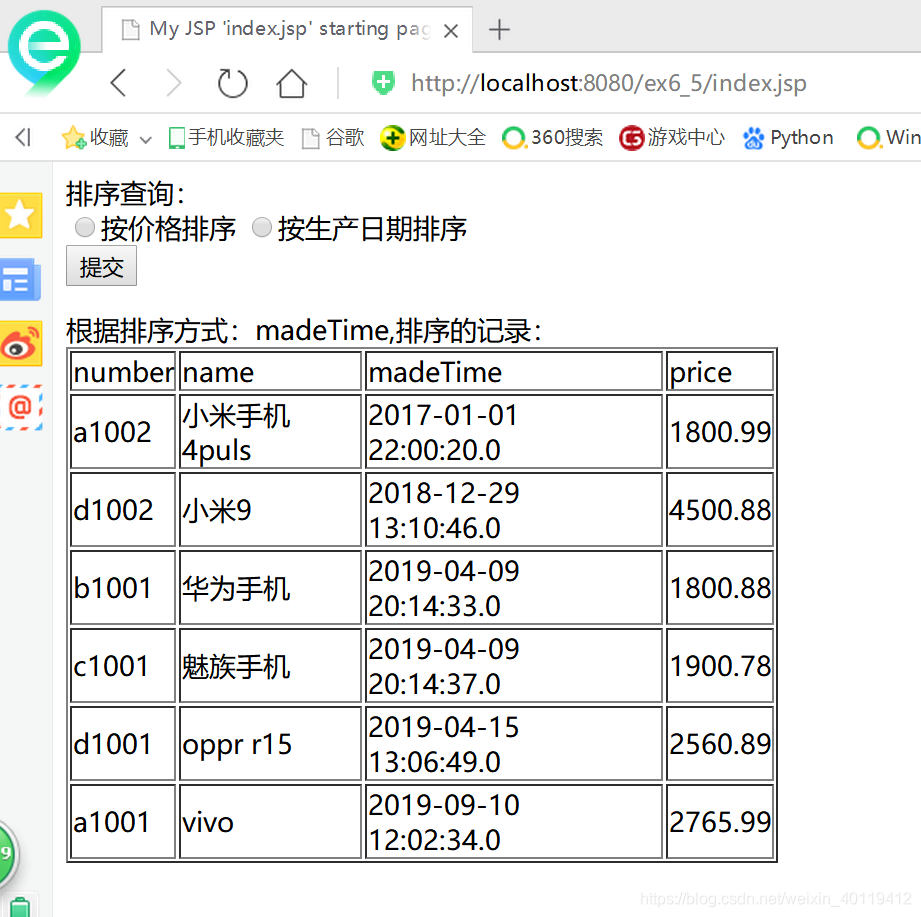This screenshot has height=917, width=921.
Task: Open the Python bookmark
Action: click(x=788, y=137)
